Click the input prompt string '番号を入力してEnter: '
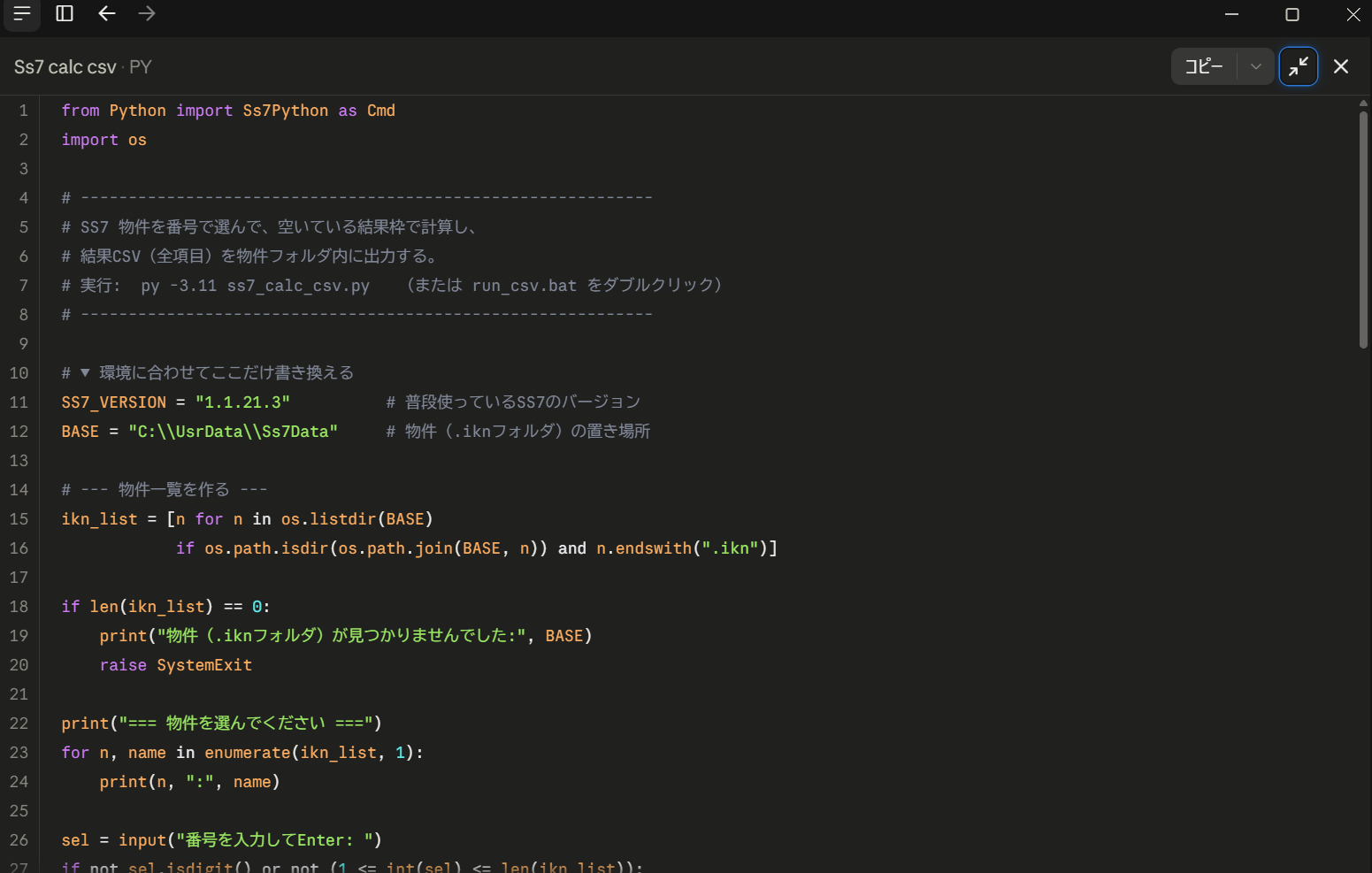1372x873 pixels. click(280, 840)
